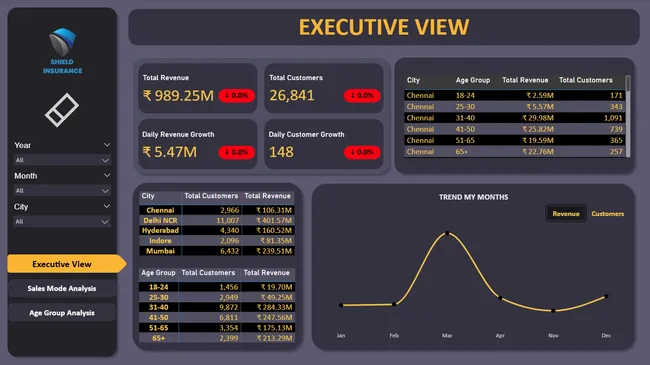The image size is (650, 365).
Task: Select the Mumbai row
Action: tap(217, 251)
